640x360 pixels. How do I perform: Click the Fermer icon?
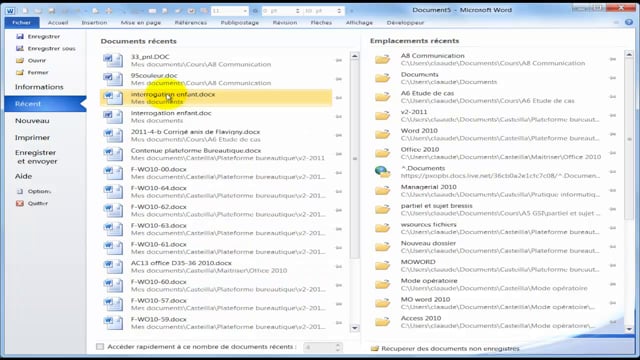pyautogui.click(x=20, y=72)
